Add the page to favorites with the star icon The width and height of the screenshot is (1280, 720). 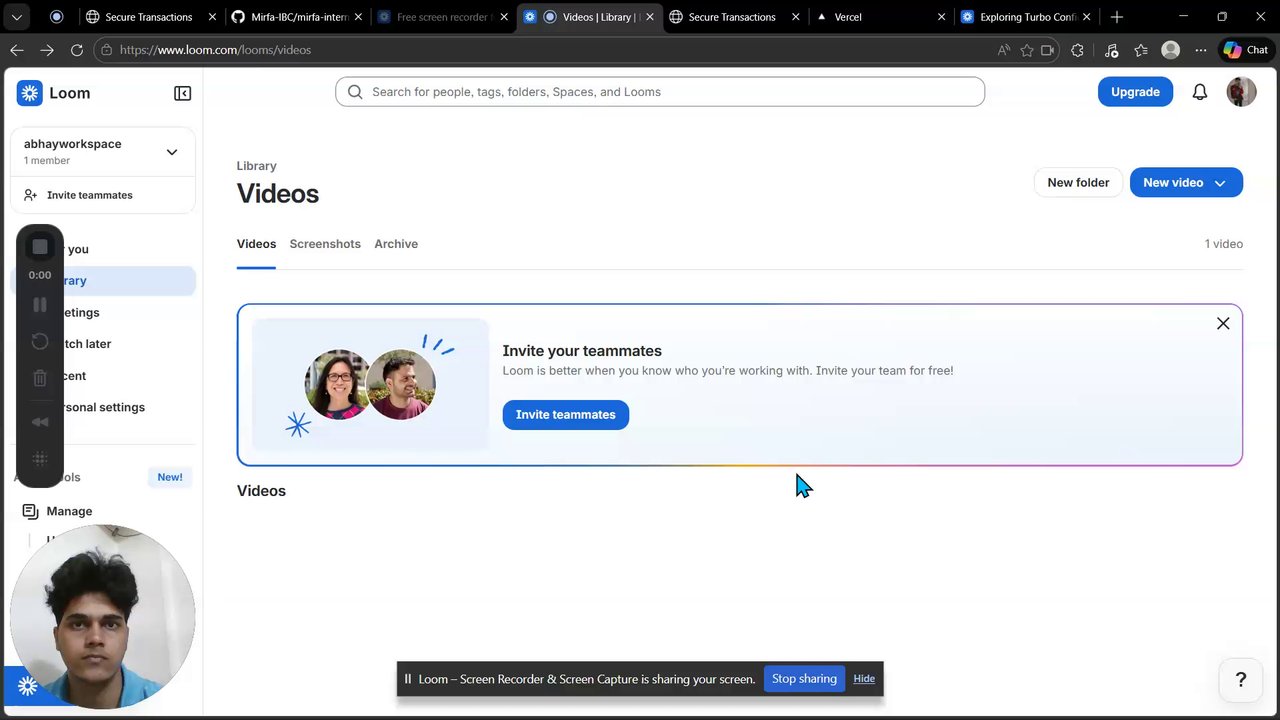click(x=1026, y=50)
